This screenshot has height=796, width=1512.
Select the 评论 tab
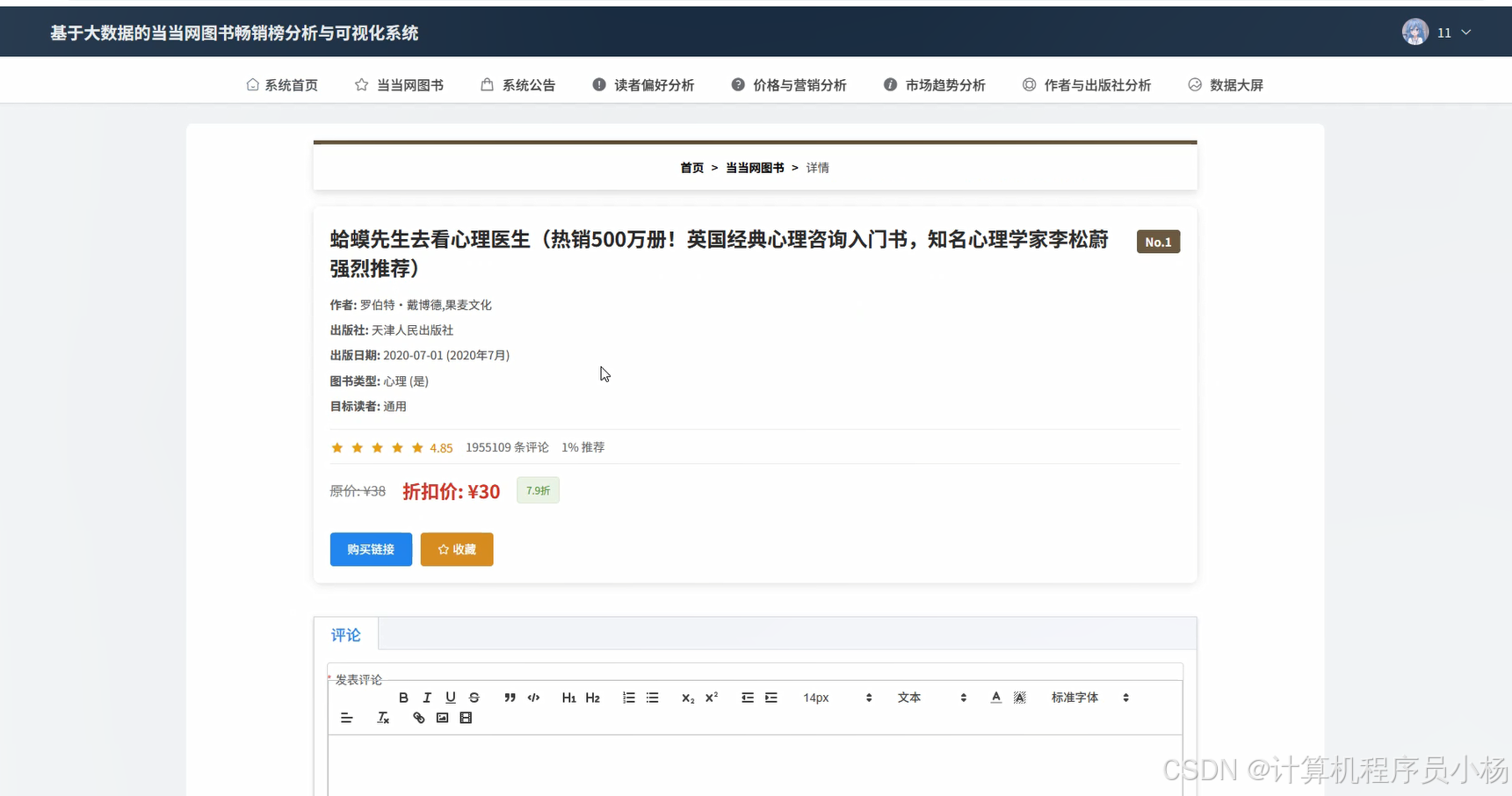click(346, 634)
